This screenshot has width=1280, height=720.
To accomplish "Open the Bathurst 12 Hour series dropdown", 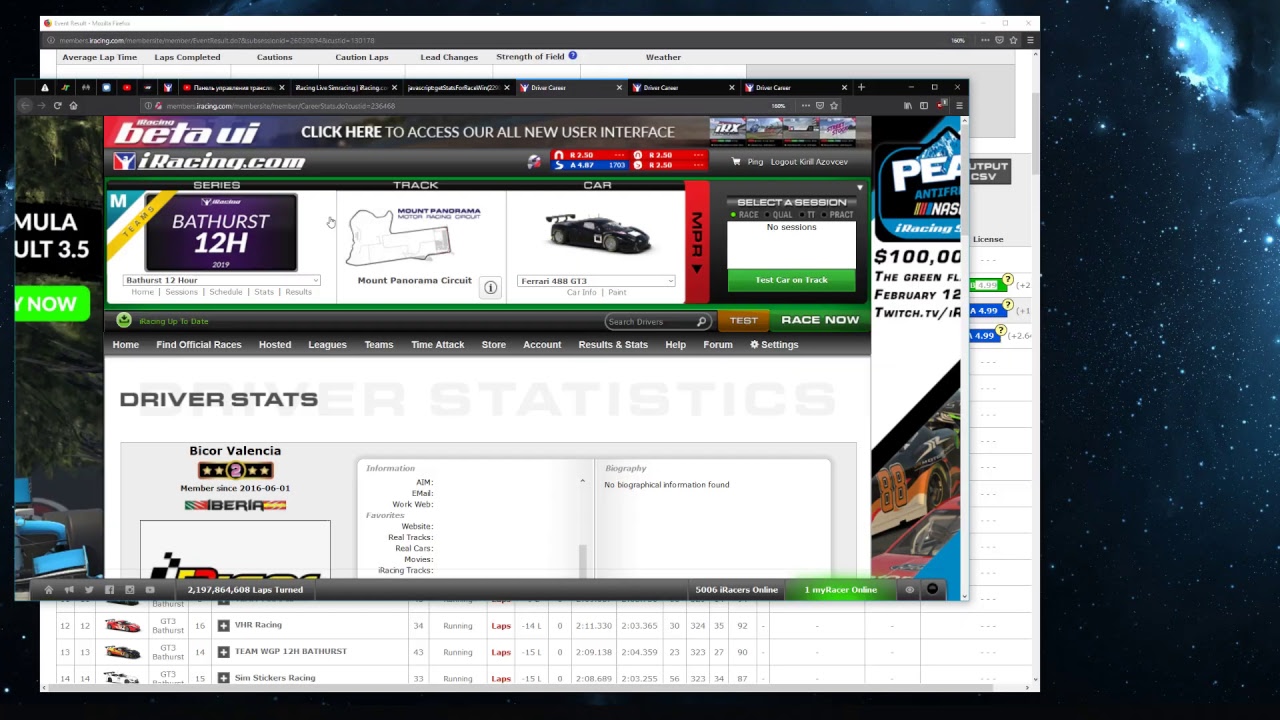I will coord(221,281).
